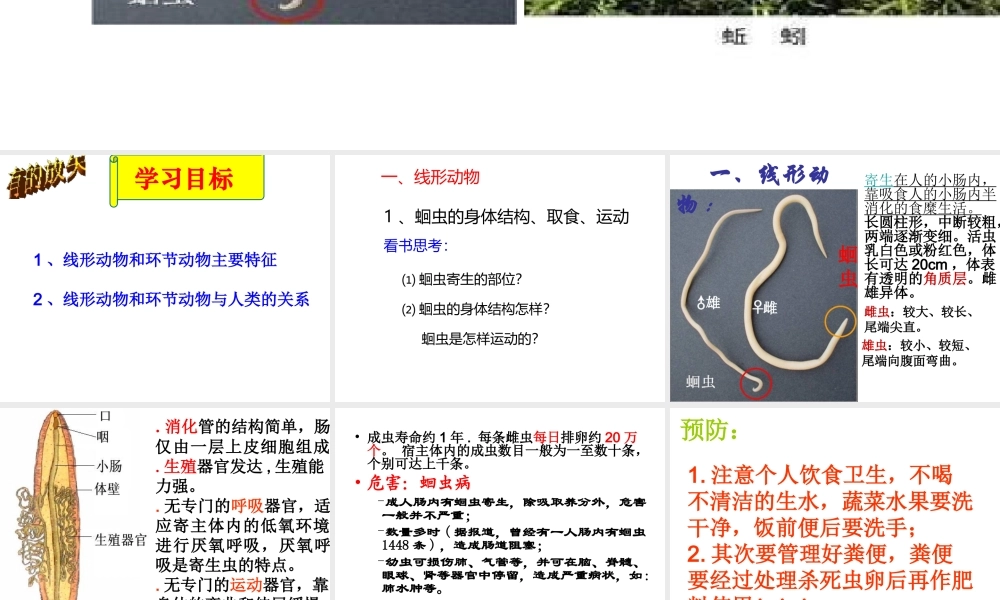
Task: Click the red text 每日
Action: 546,437
